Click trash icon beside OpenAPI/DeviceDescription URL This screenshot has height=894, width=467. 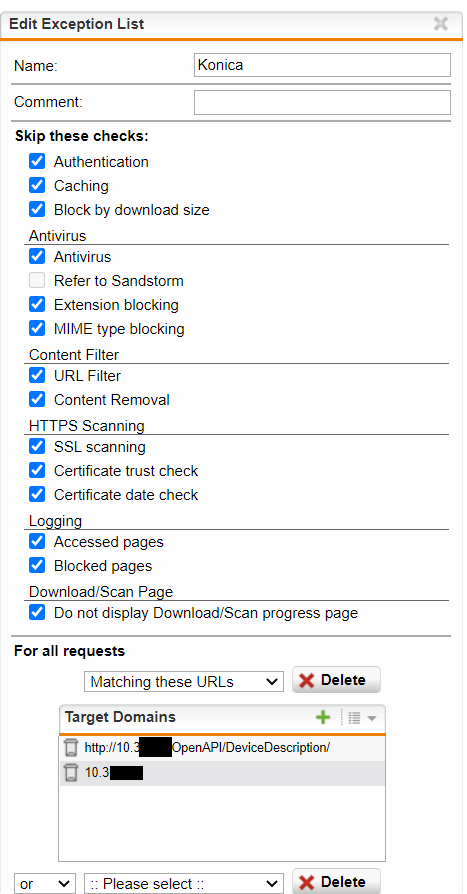71,747
